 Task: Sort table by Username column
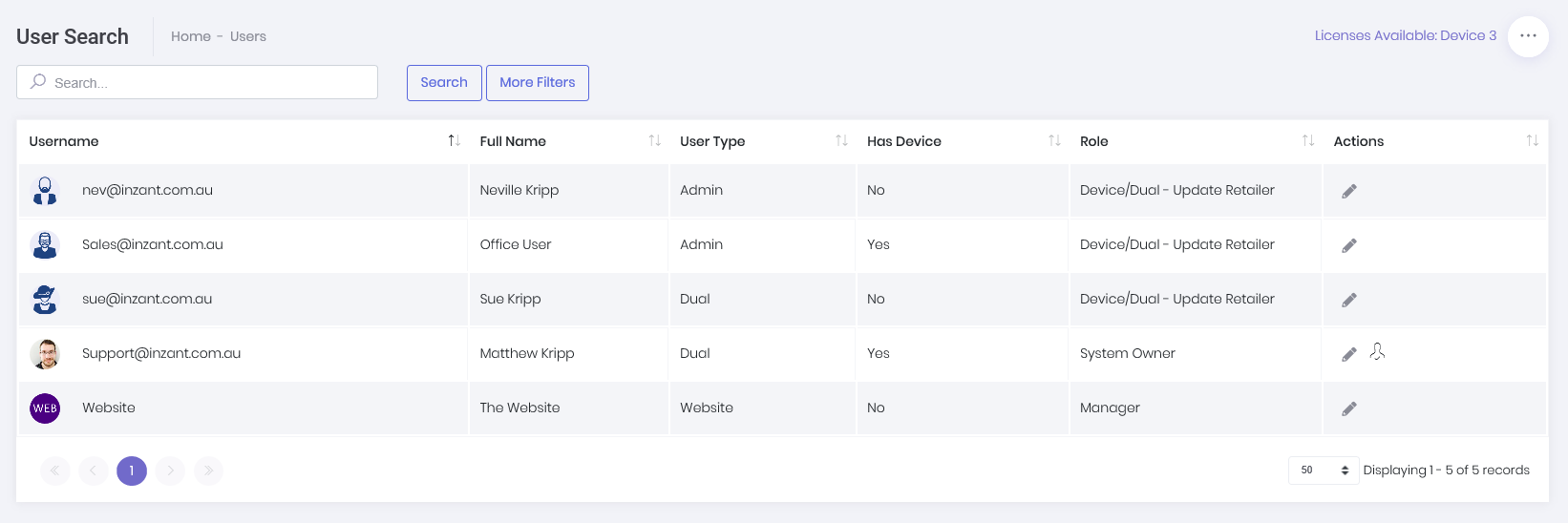(454, 141)
